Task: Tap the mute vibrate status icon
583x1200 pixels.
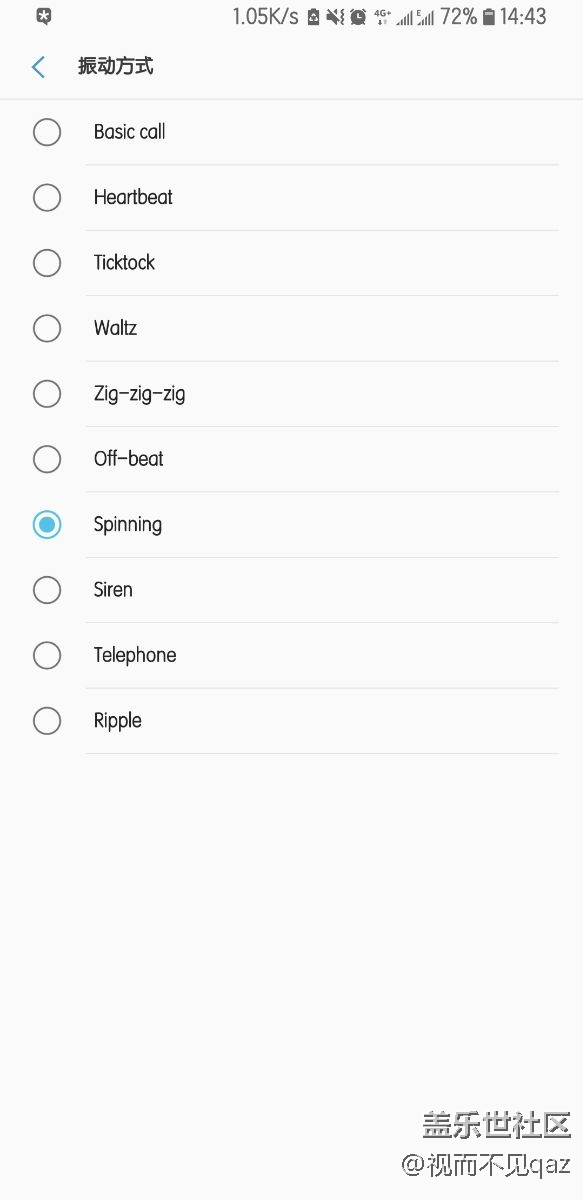Action: (335, 17)
